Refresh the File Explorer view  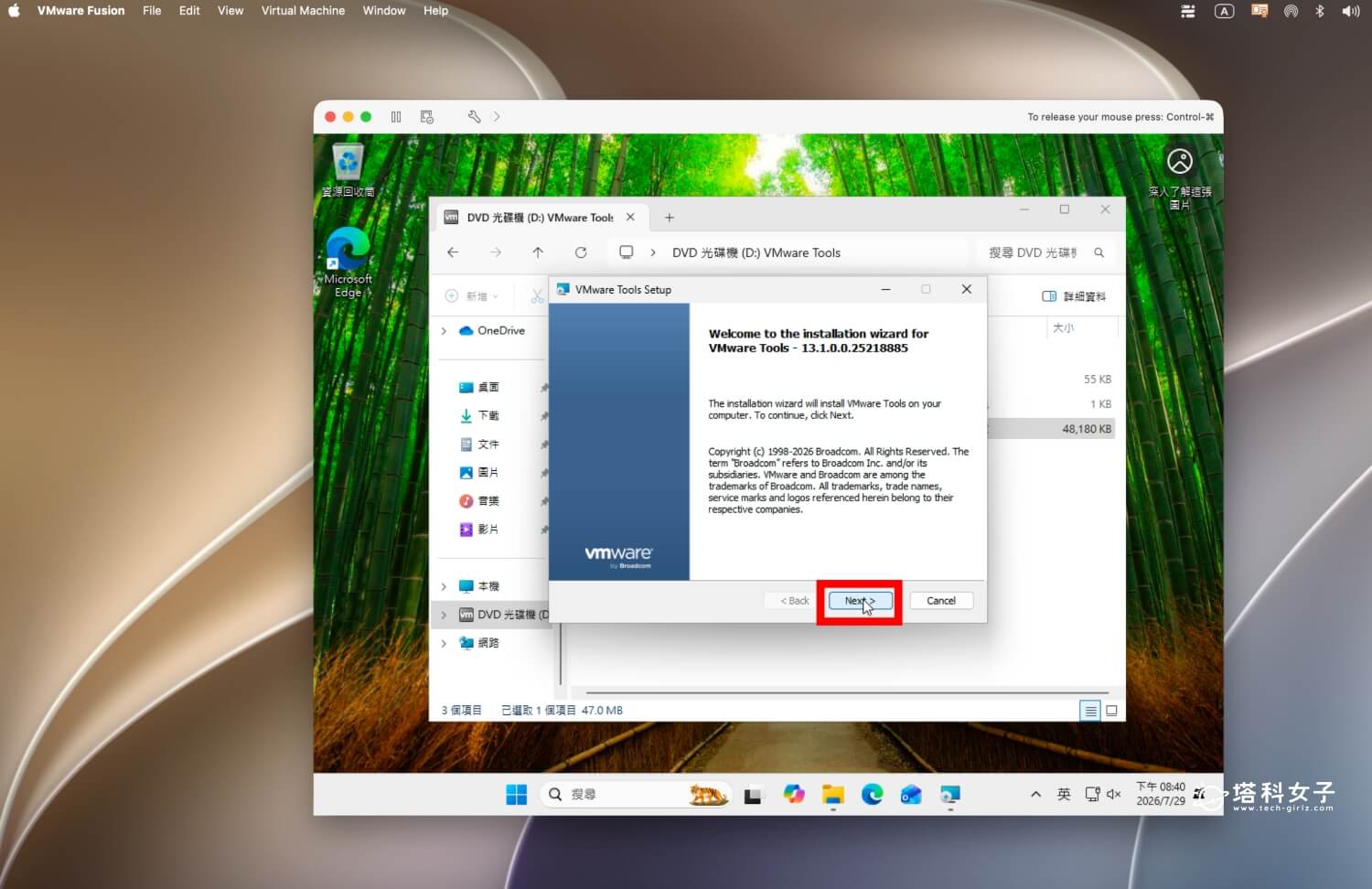click(581, 252)
